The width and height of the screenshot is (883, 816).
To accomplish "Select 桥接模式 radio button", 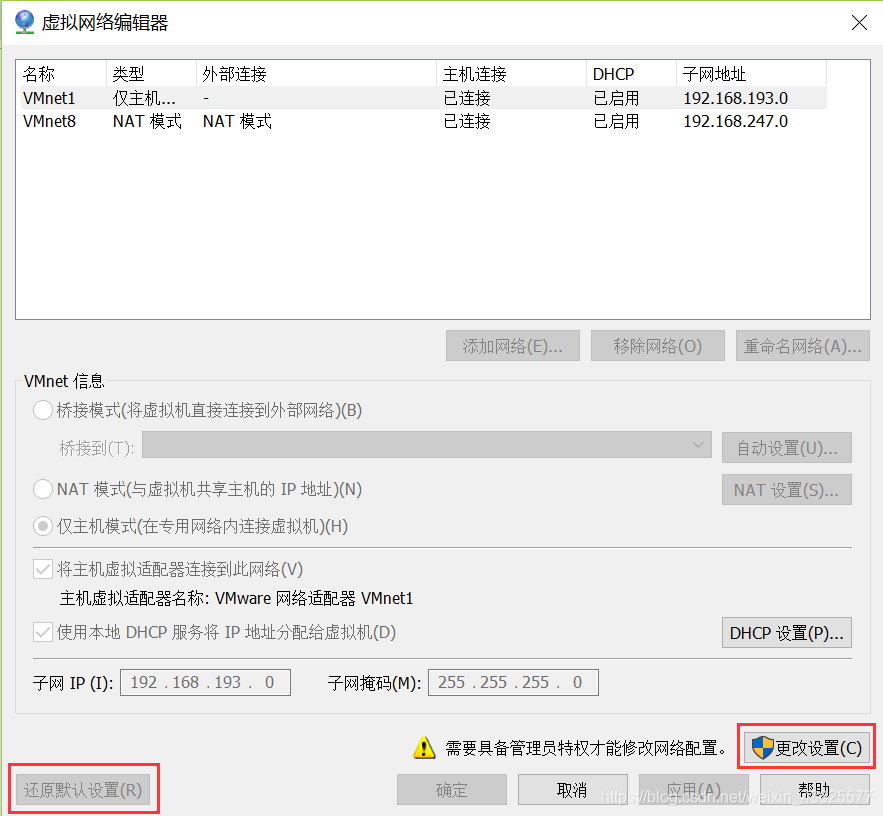I will (43, 410).
